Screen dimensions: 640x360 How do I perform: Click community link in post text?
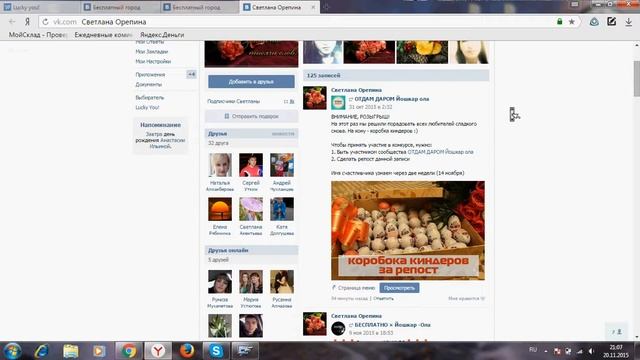pos(440,152)
